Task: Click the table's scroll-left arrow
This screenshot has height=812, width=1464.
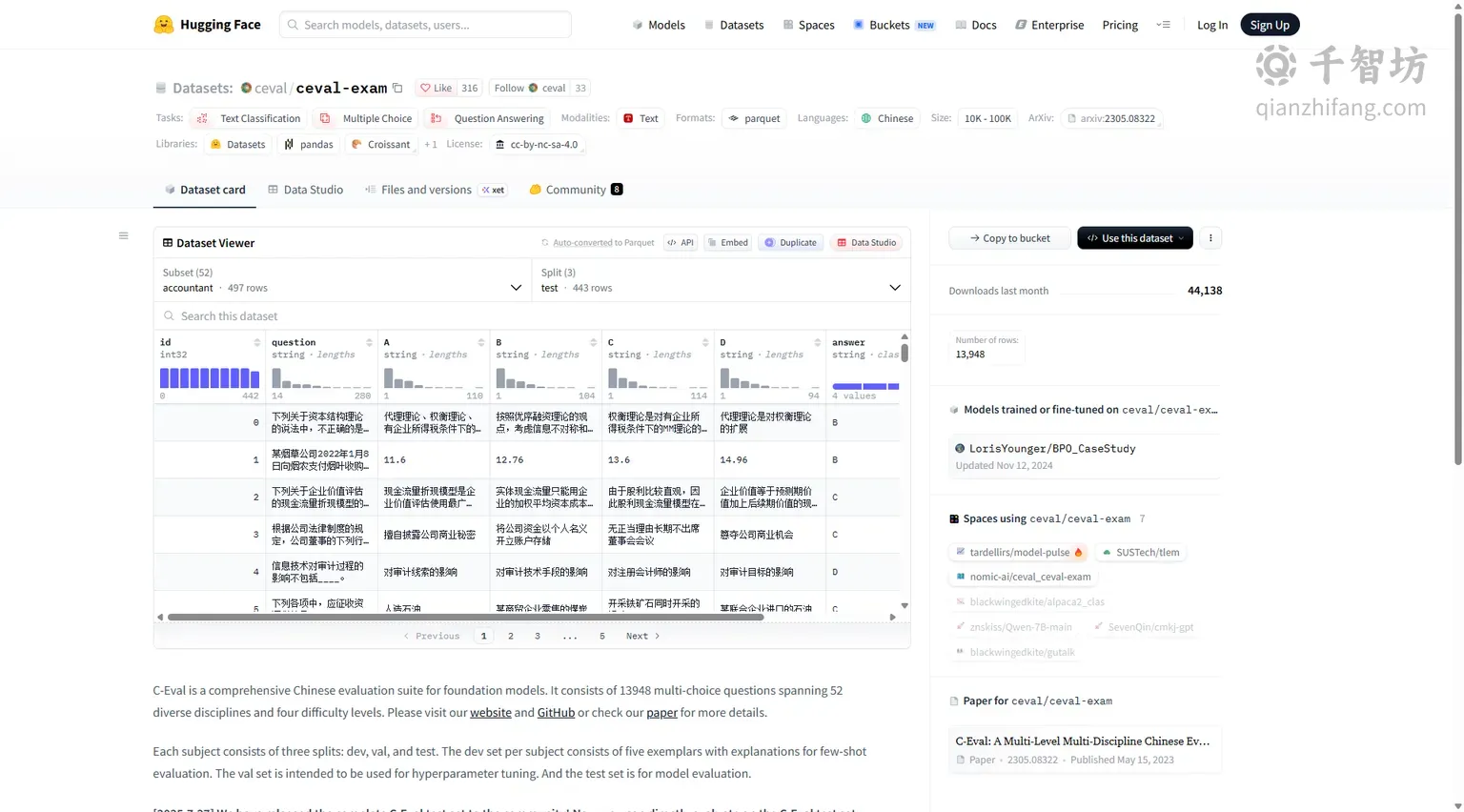Action: [159, 618]
